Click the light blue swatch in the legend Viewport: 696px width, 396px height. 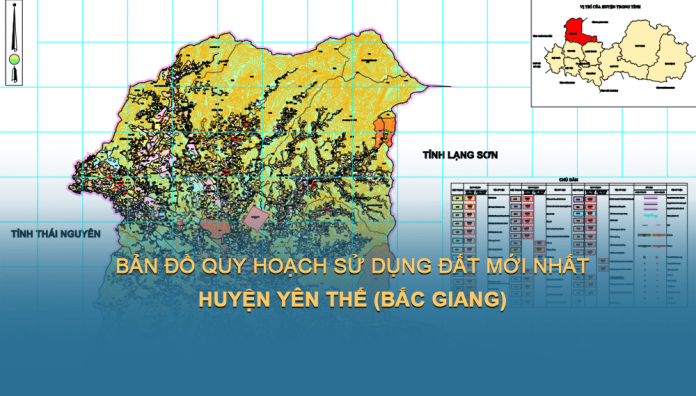578,214
